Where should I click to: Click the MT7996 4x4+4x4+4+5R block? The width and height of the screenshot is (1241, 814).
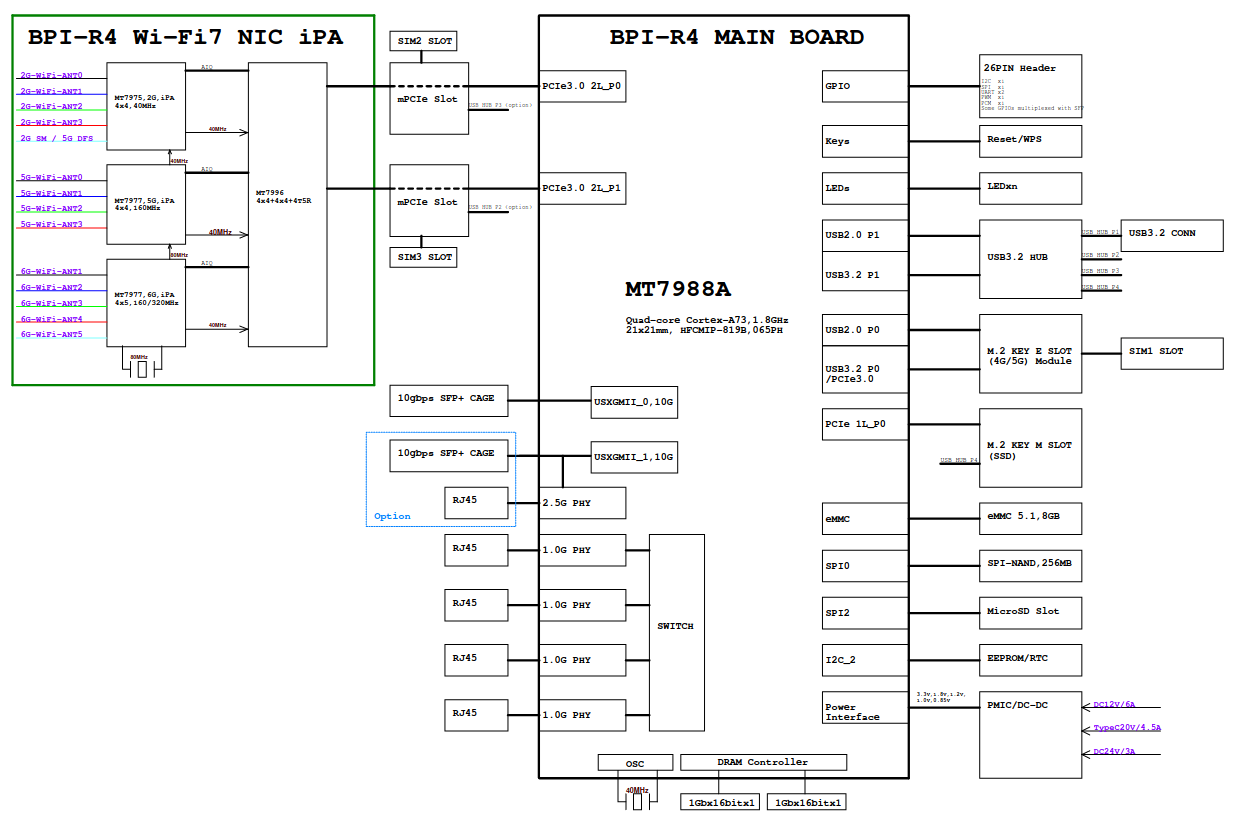click(x=287, y=204)
